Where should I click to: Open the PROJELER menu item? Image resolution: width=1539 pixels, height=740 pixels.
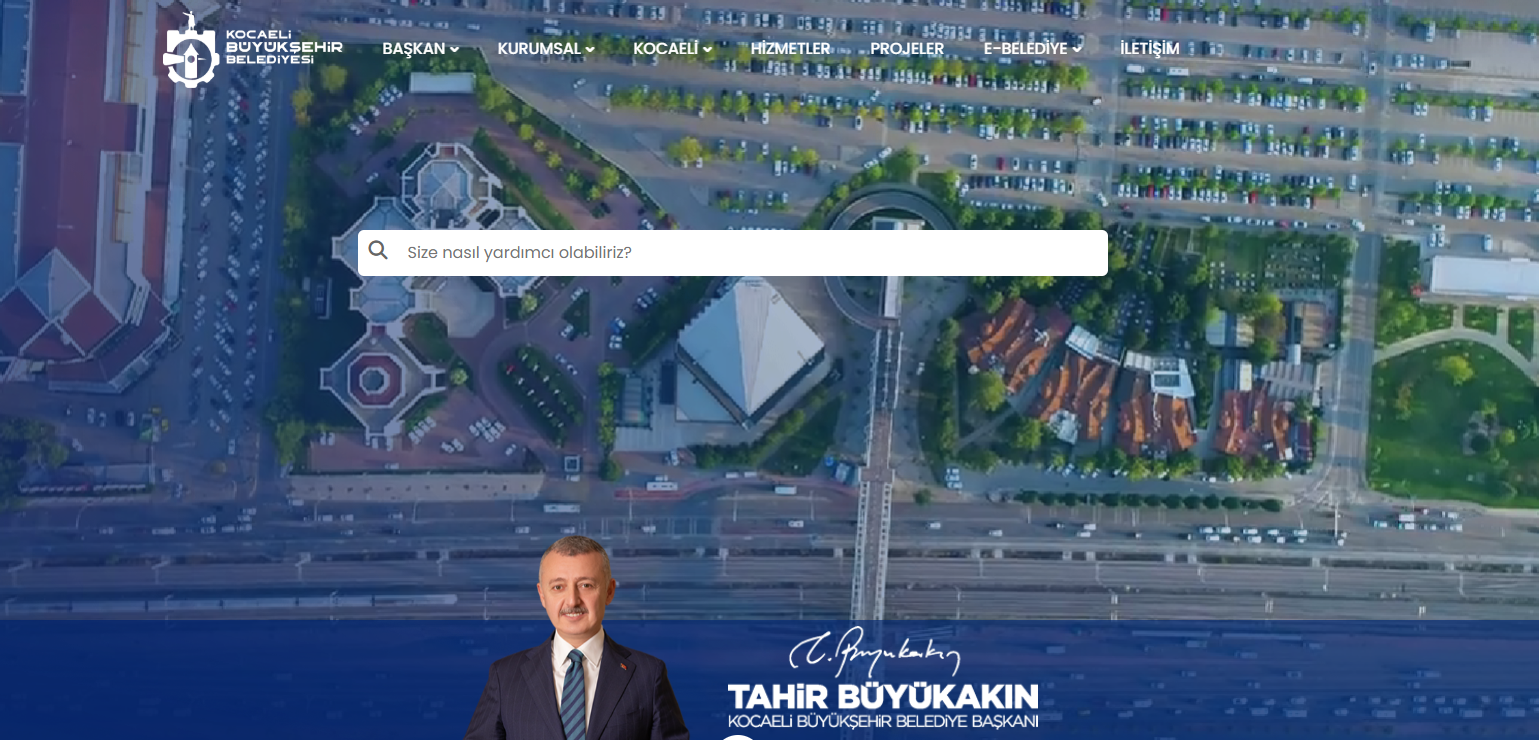tap(906, 48)
